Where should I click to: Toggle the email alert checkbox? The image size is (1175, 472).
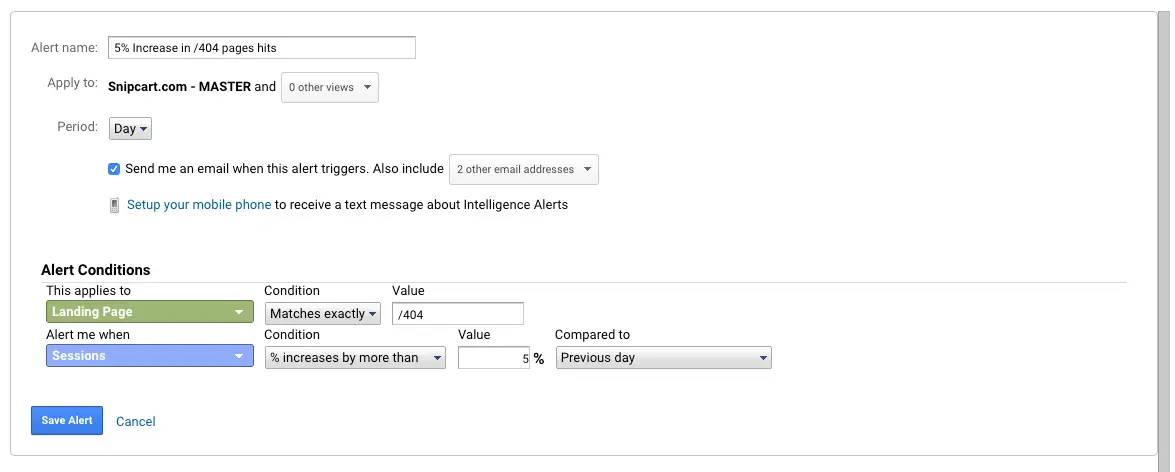tap(115, 169)
